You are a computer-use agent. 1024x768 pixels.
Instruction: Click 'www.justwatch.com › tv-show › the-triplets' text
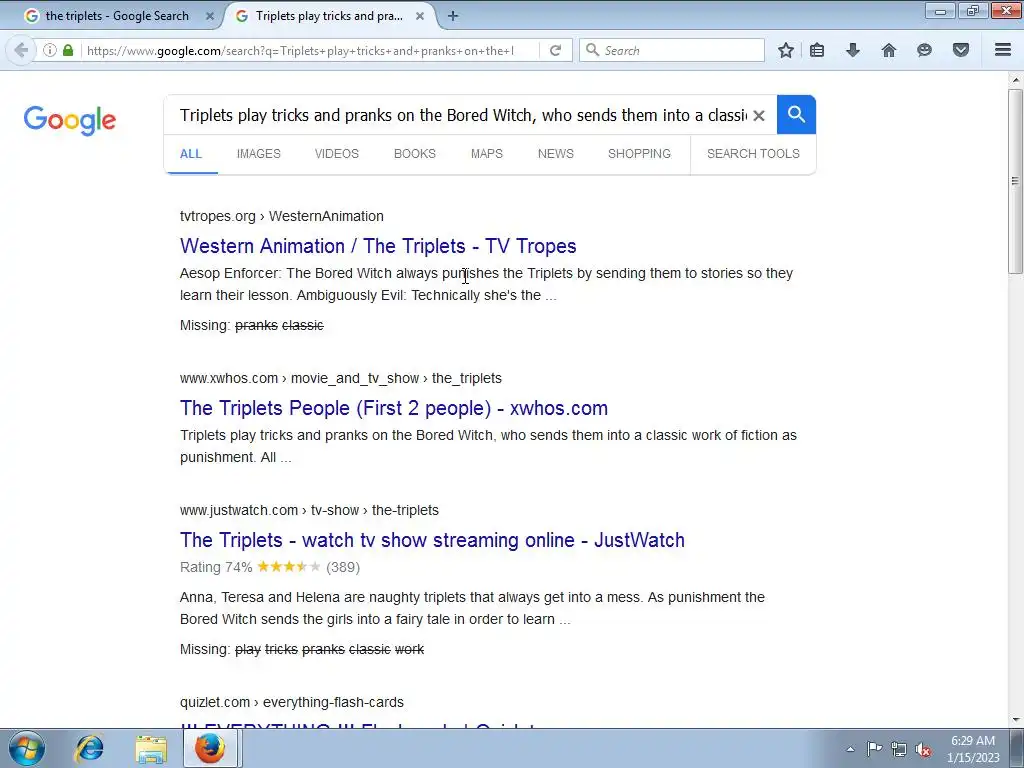309,510
